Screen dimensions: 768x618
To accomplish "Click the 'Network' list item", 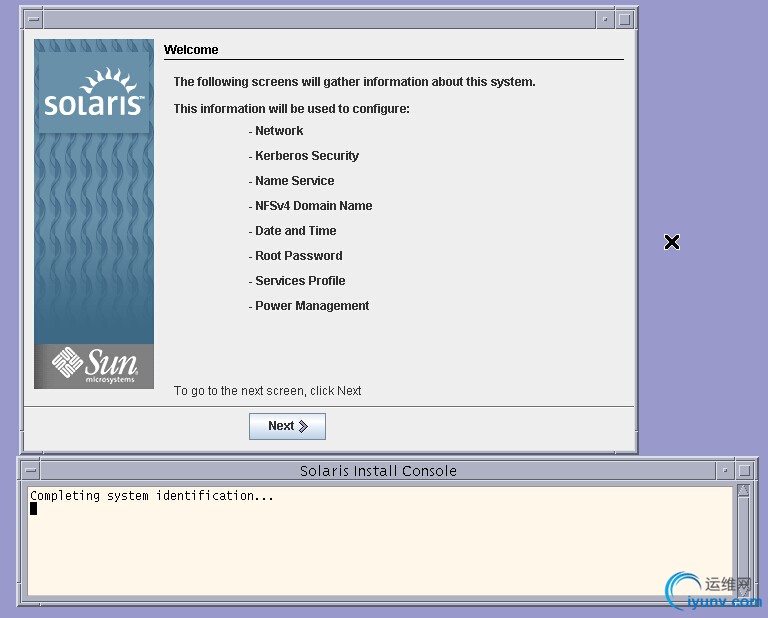I will [x=279, y=131].
